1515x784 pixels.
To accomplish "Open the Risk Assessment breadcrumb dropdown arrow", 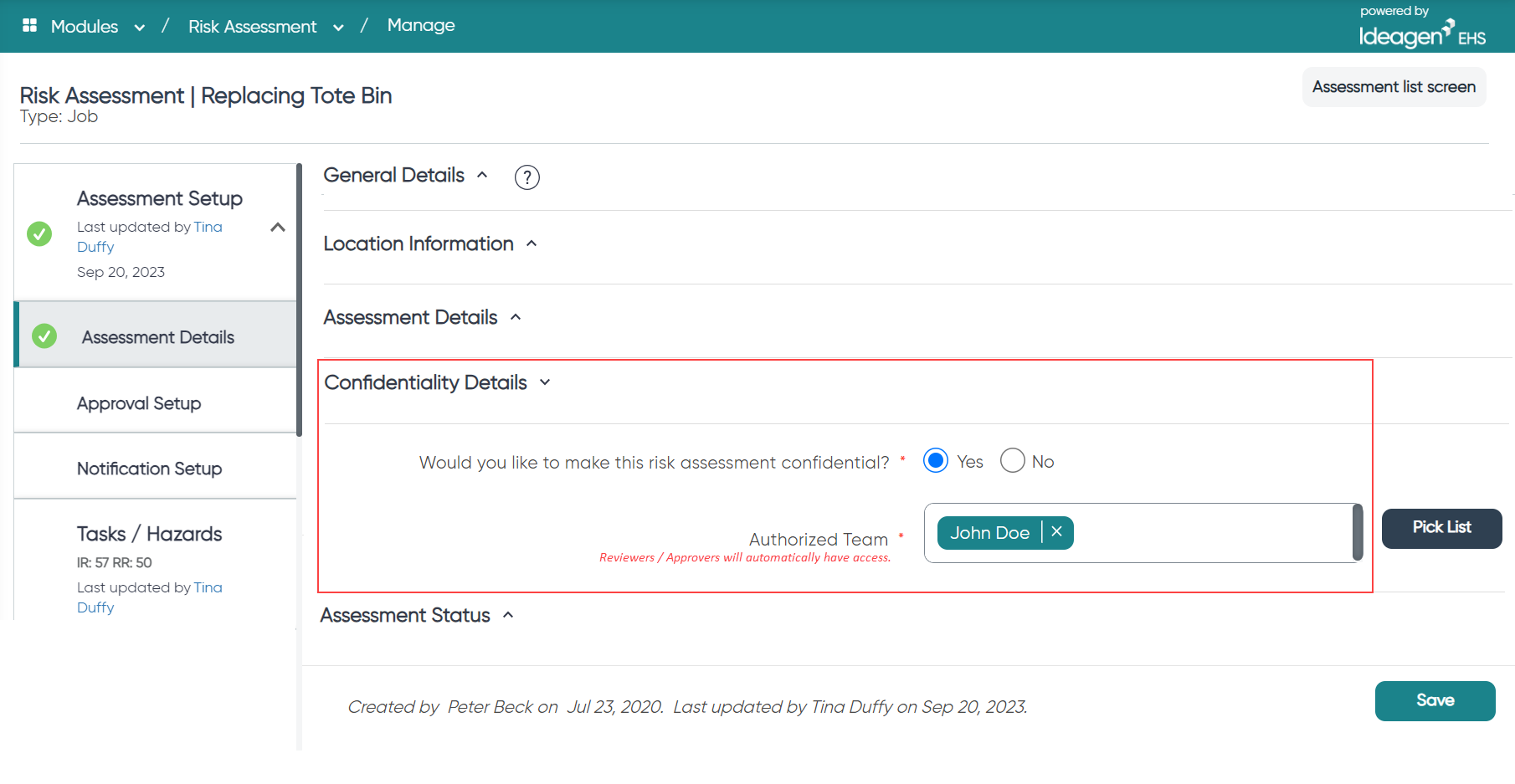I will click(x=338, y=28).
